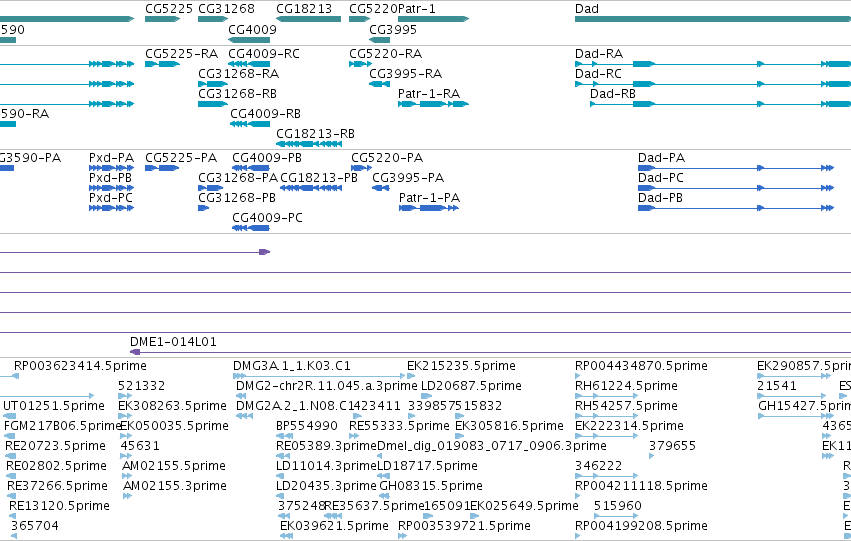Click EST label BP554990
This screenshot has width=851, height=541.
click(x=307, y=426)
